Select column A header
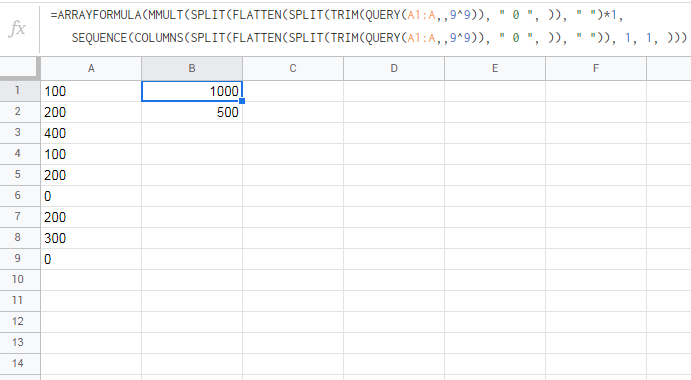The height and width of the screenshot is (380, 691). 91,68
